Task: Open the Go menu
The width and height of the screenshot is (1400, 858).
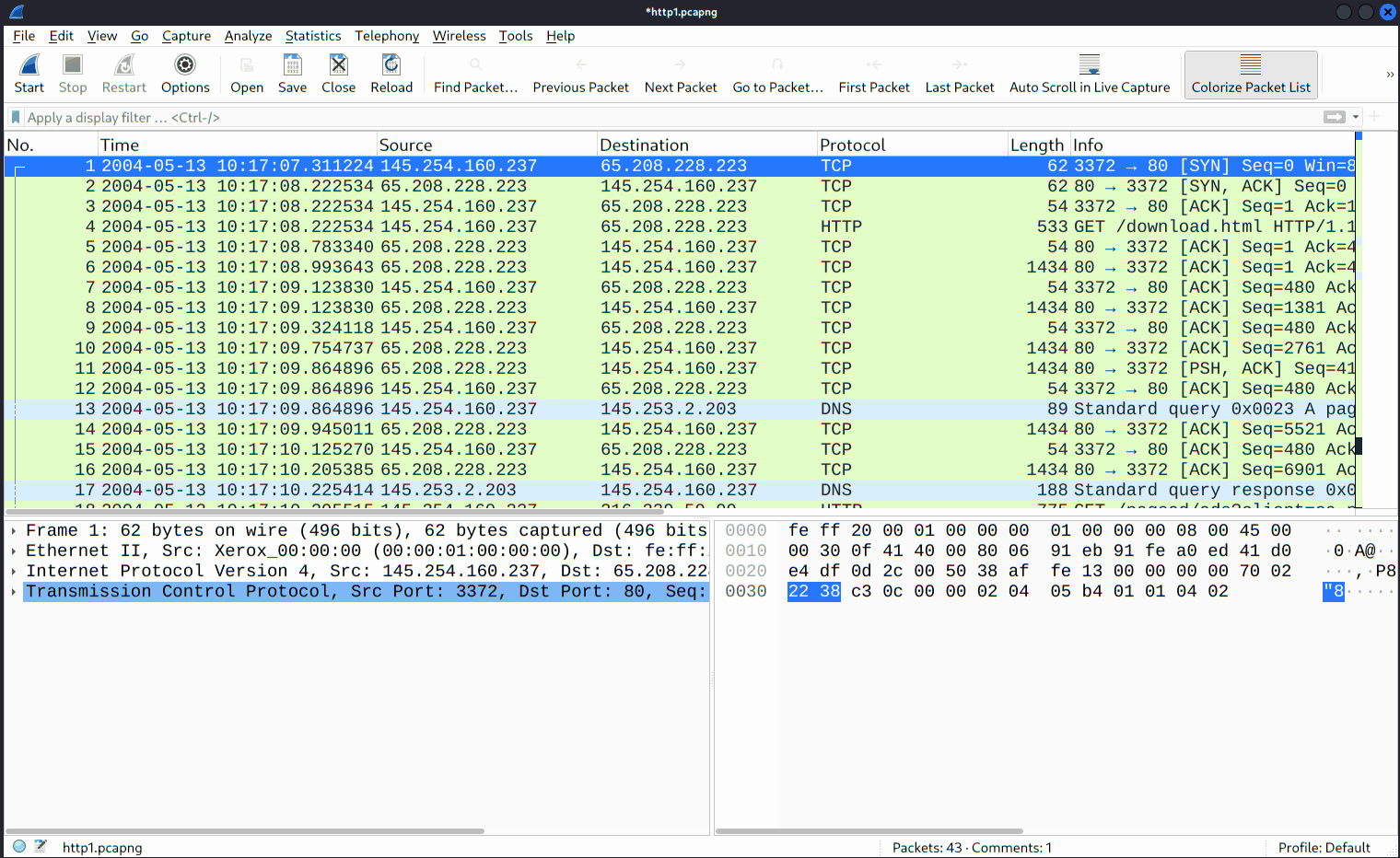Action: click(140, 36)
